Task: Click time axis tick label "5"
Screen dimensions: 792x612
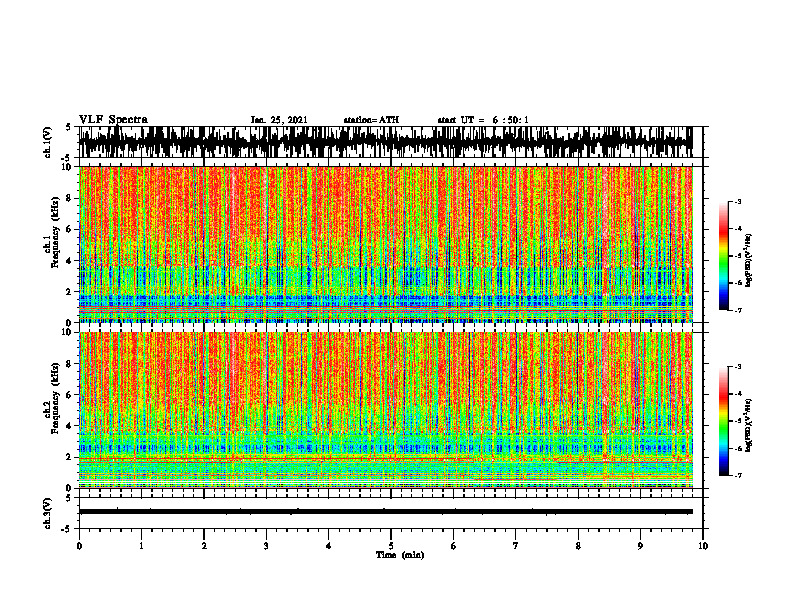Action: coord(391,546)
